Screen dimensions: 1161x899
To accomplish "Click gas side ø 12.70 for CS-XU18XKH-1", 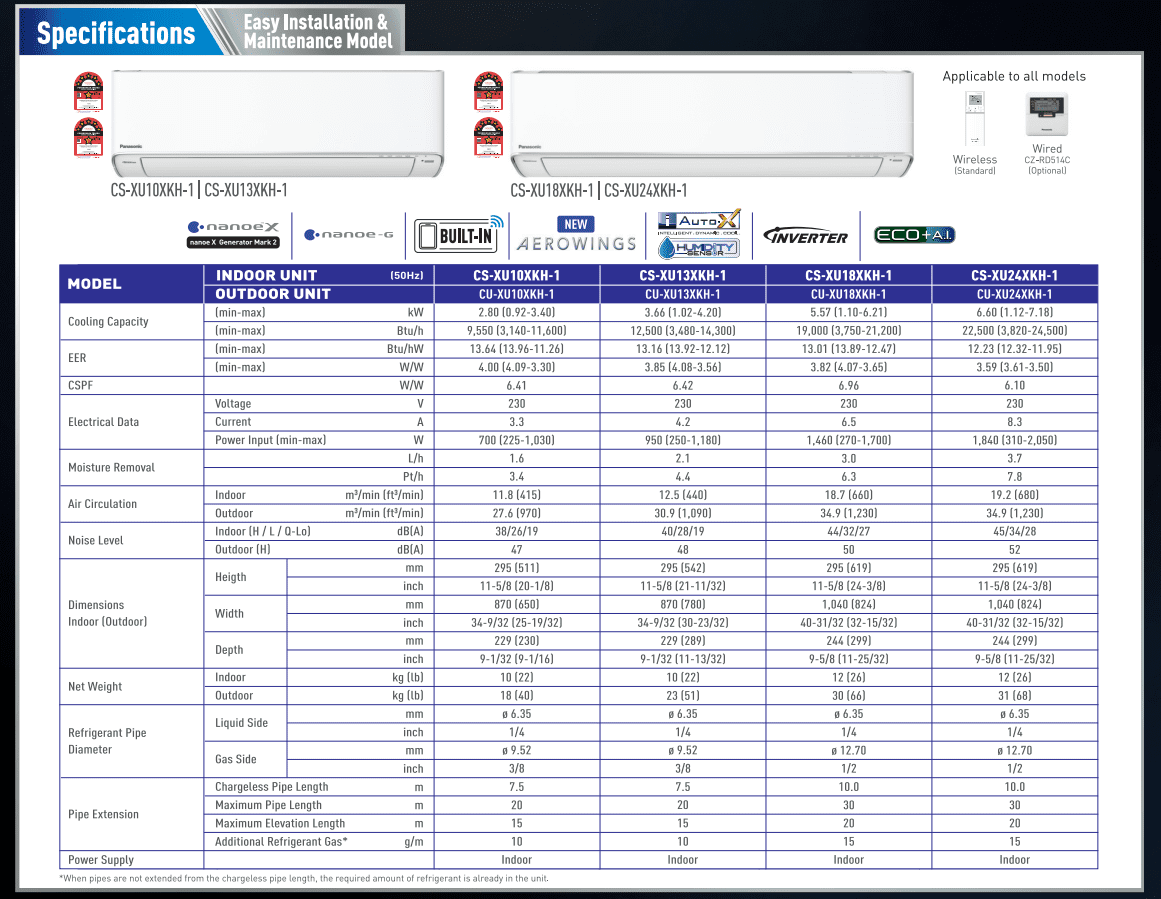I will coord(849,750).
